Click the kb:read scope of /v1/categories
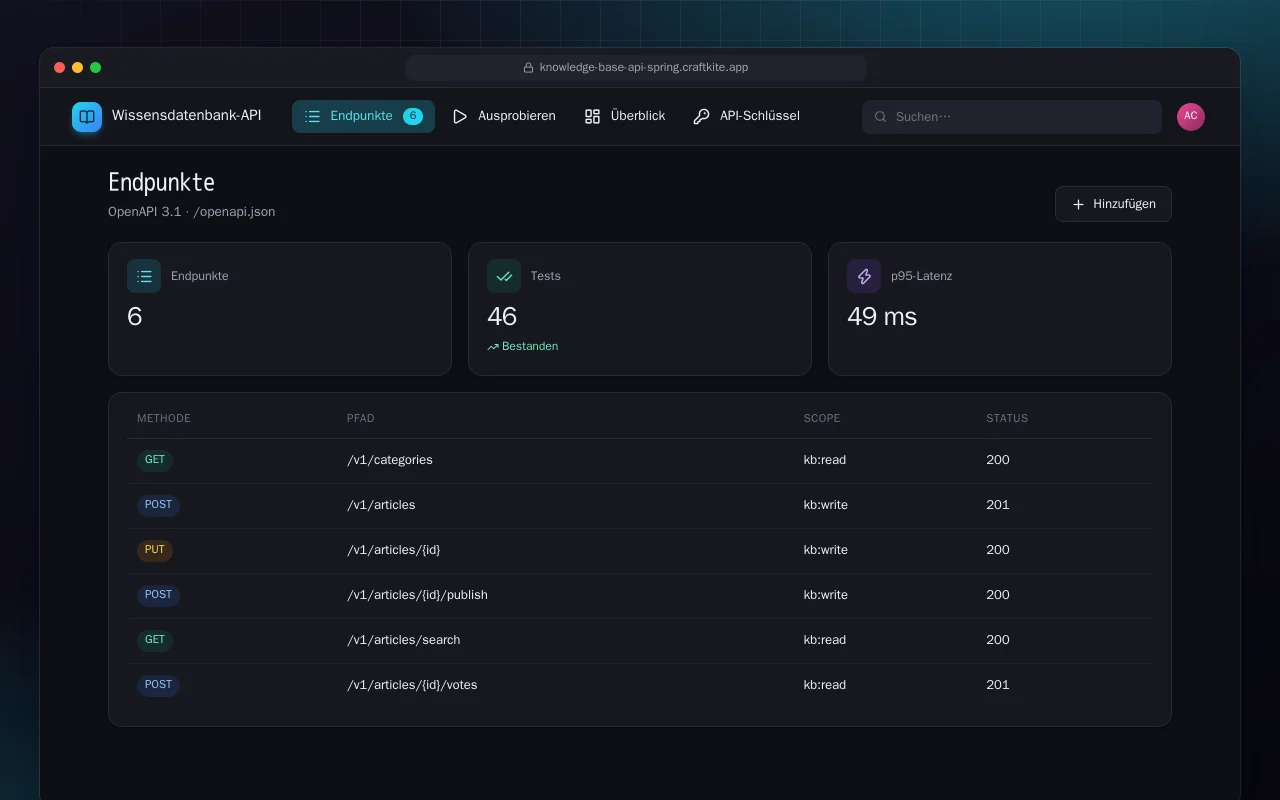1280x800 pixels. coord(825,460)
